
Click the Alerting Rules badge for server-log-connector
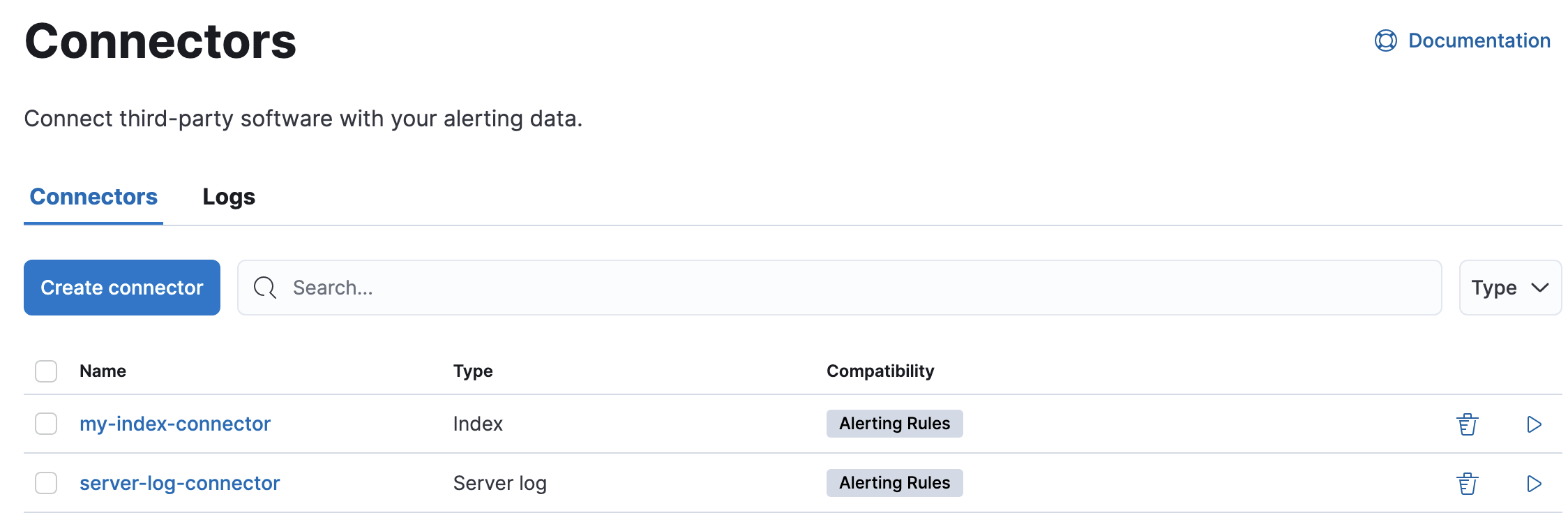click(894, 482)
